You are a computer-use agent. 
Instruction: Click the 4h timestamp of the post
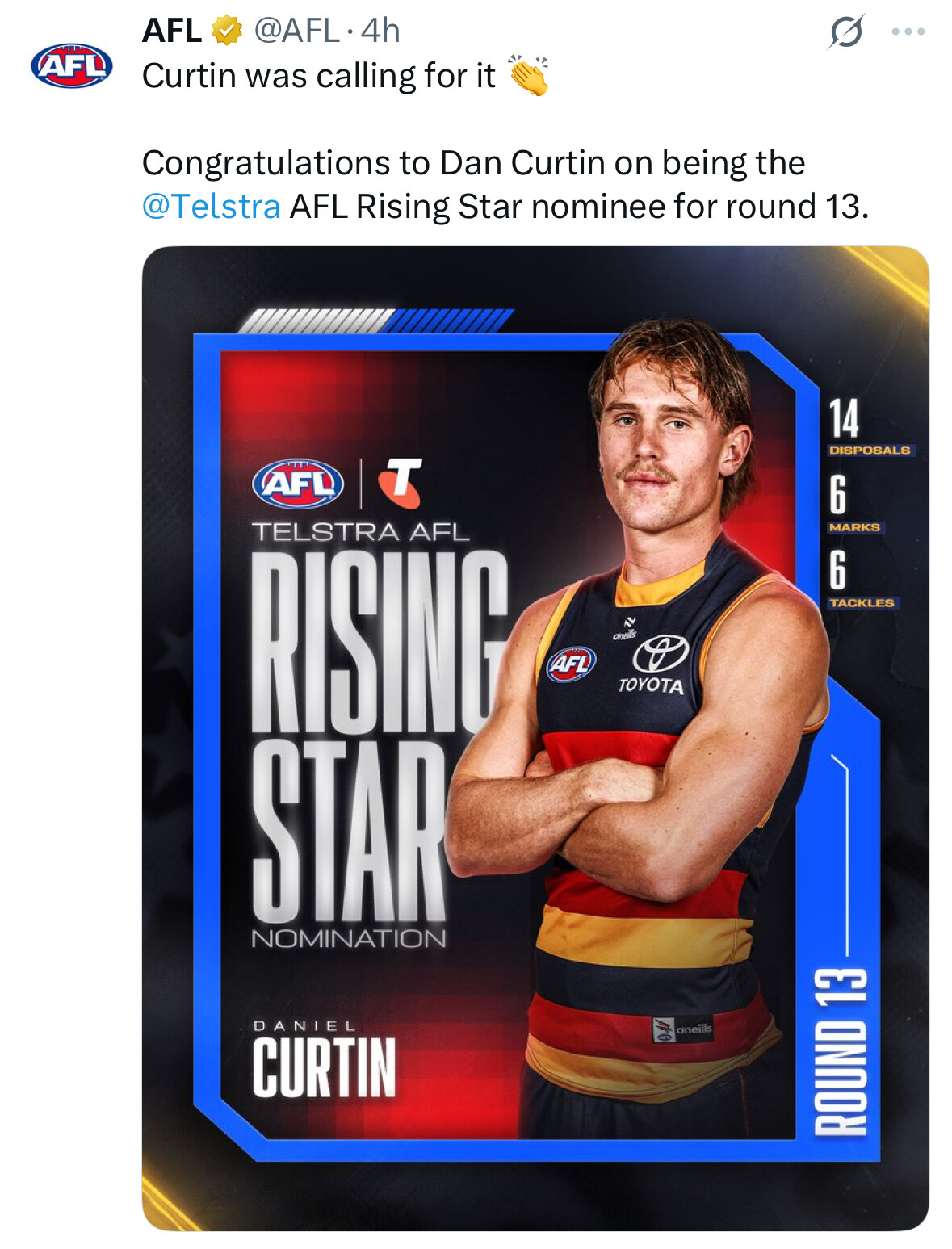[380, 31]
